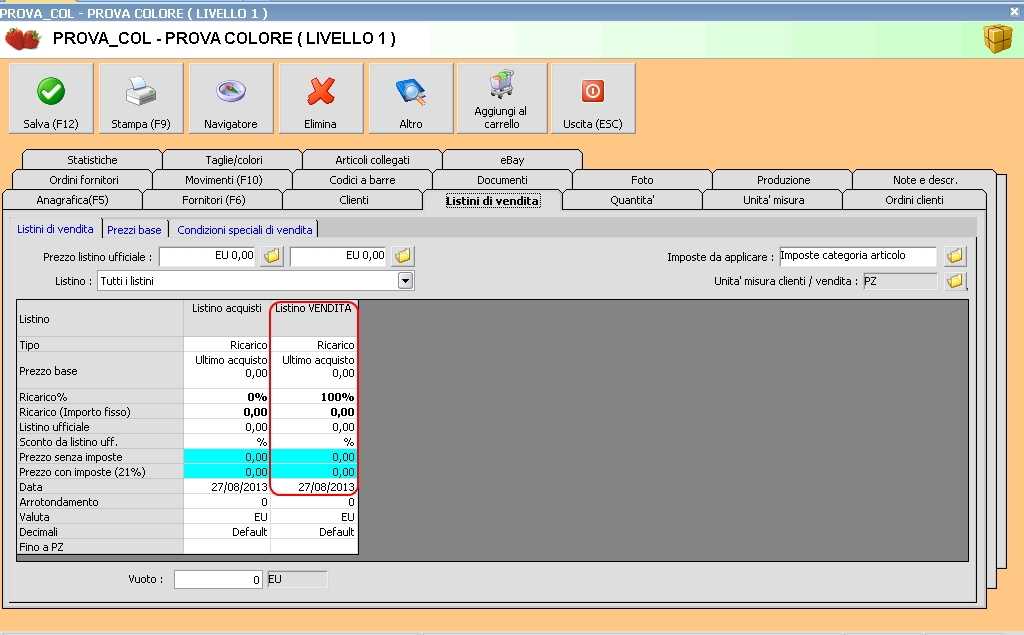The width and height of the screenshot is (1024, 635).
Task: Click Data cell under Listino acquisti
Action: pyautogui.click(x=227, y=487)
